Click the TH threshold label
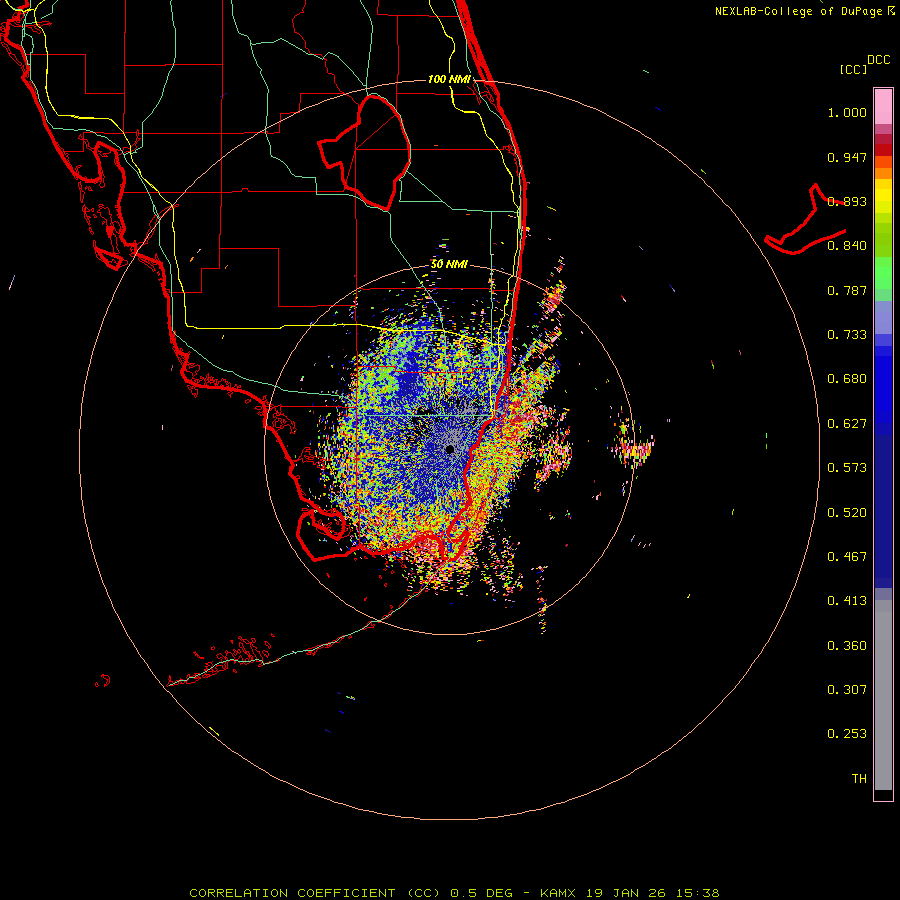The image size is (900, 900). (859, 779)
